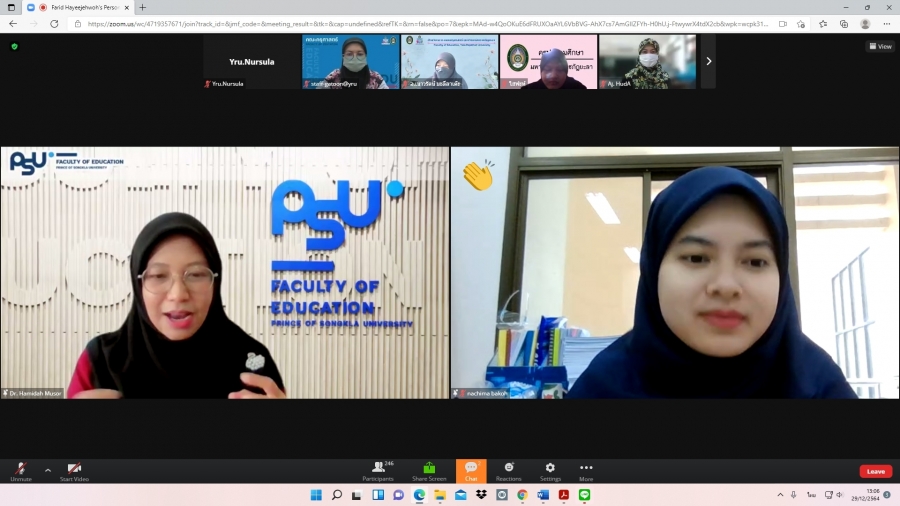Click the green Share Screen icon
The width and height of the screenshot is (900, 506).
click(429, 470)
